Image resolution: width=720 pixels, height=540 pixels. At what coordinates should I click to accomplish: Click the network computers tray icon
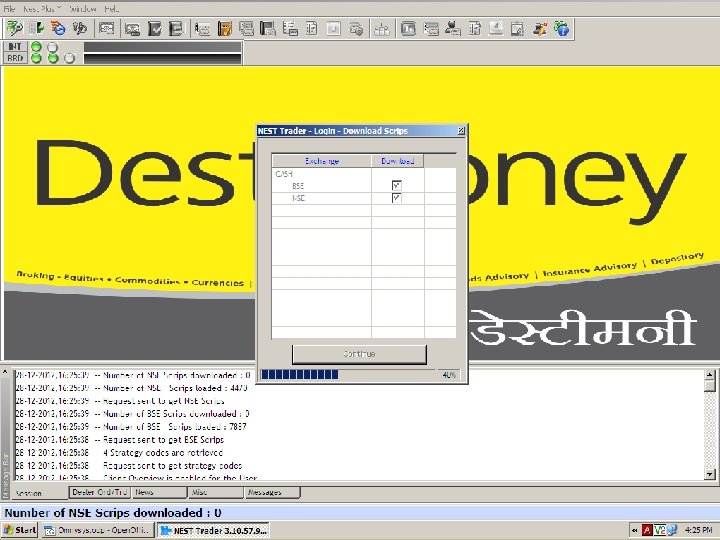[x=672, y=530]
